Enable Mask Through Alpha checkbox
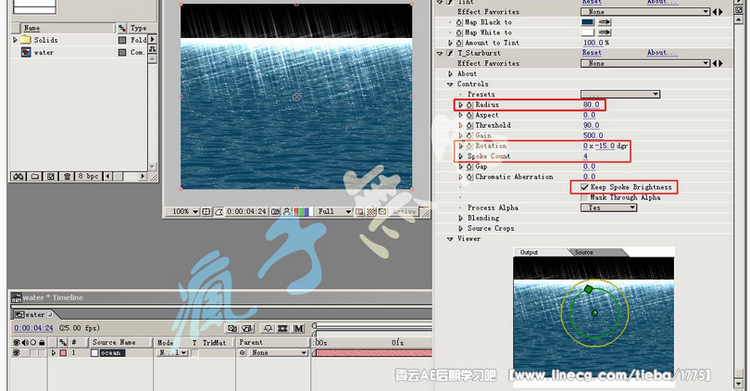 pyautogui.click(x=585, y=197)
